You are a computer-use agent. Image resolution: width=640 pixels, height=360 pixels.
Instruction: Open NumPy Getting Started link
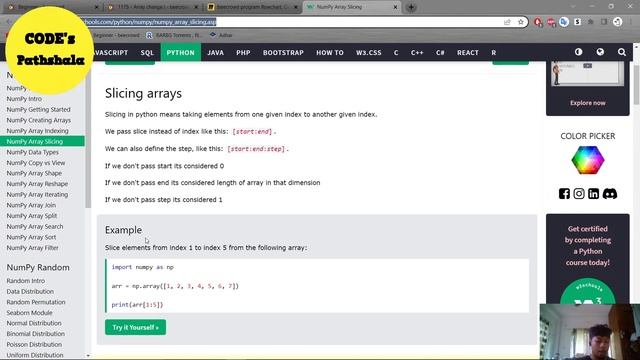[38, 109]
